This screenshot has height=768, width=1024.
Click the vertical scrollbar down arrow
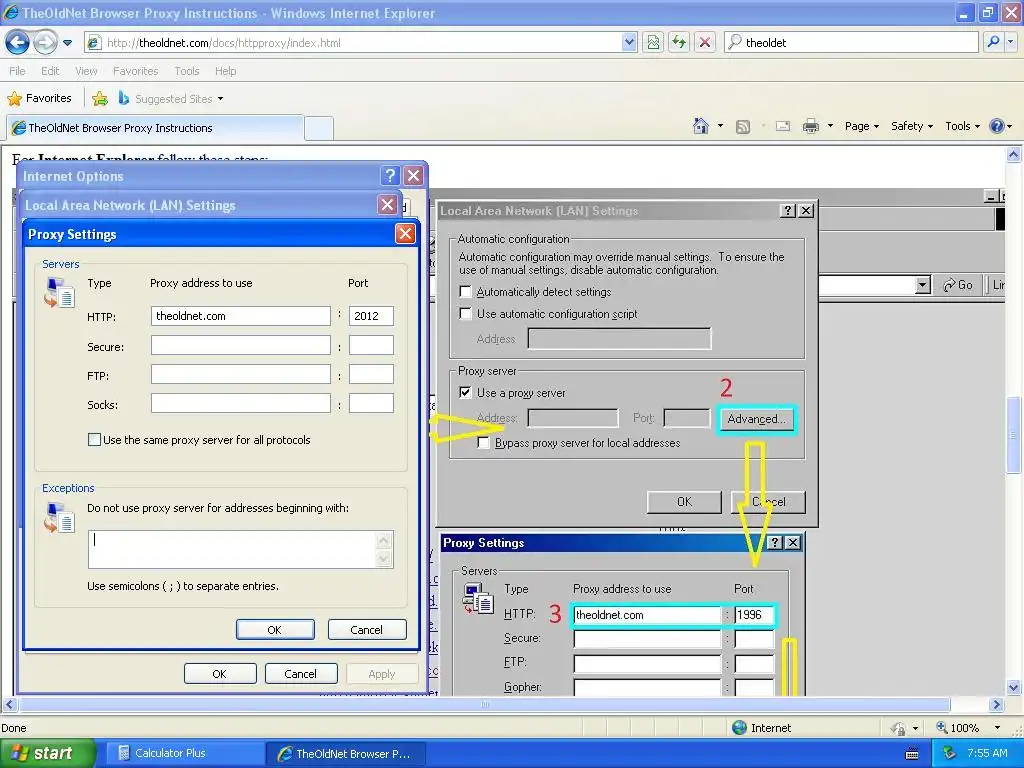(1014, 687)
